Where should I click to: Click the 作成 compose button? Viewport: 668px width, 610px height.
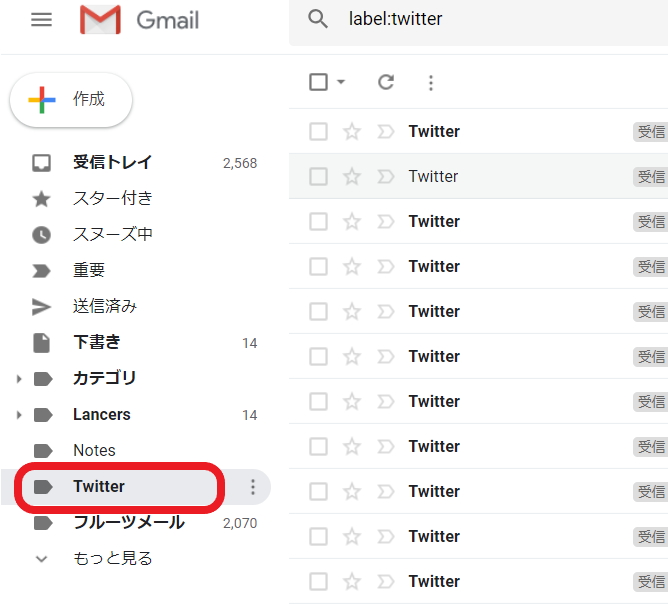click(71, 100)
